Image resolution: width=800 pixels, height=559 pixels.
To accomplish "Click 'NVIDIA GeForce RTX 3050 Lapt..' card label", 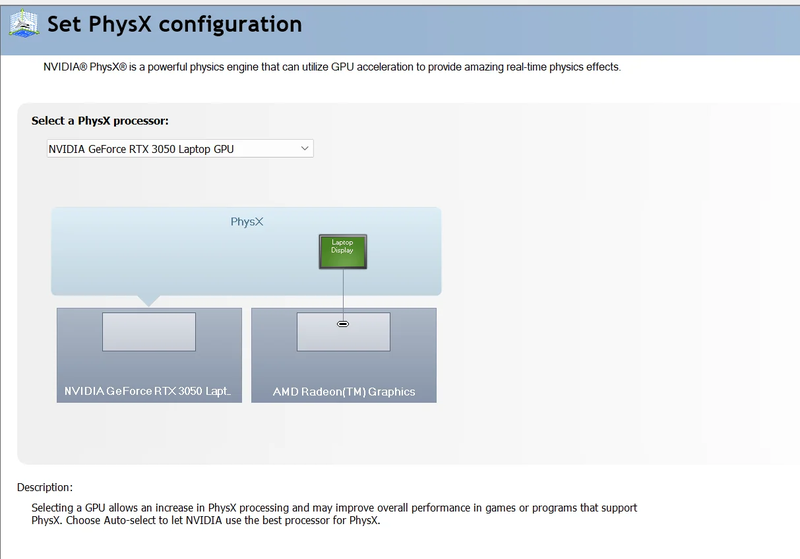I will click(147, 391).
